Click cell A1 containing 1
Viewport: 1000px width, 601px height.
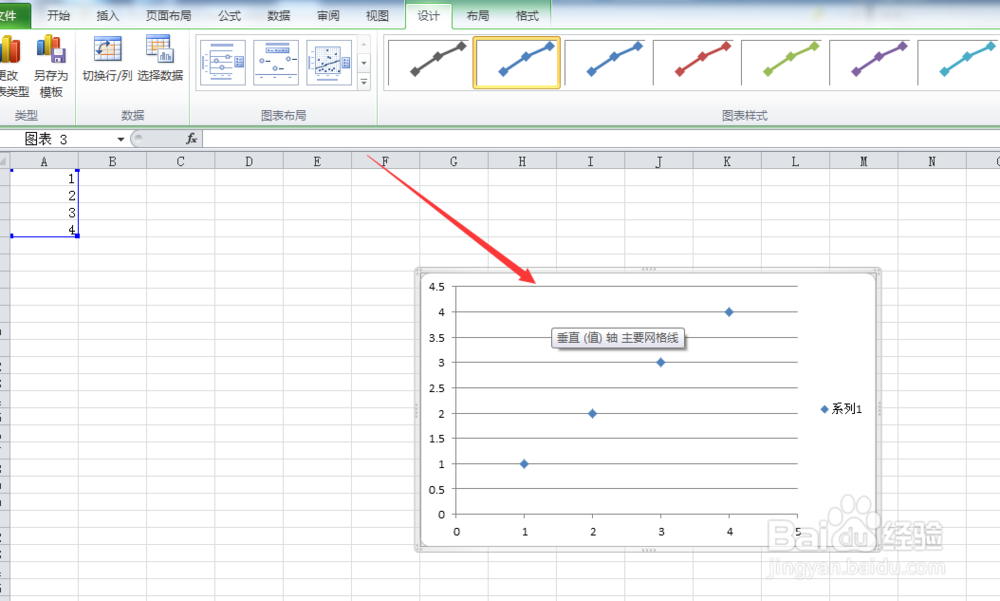coord(44,178)
